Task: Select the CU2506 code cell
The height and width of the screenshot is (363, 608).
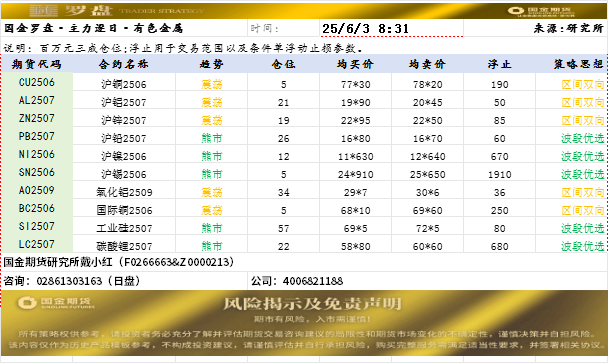Action: point(37,82)
